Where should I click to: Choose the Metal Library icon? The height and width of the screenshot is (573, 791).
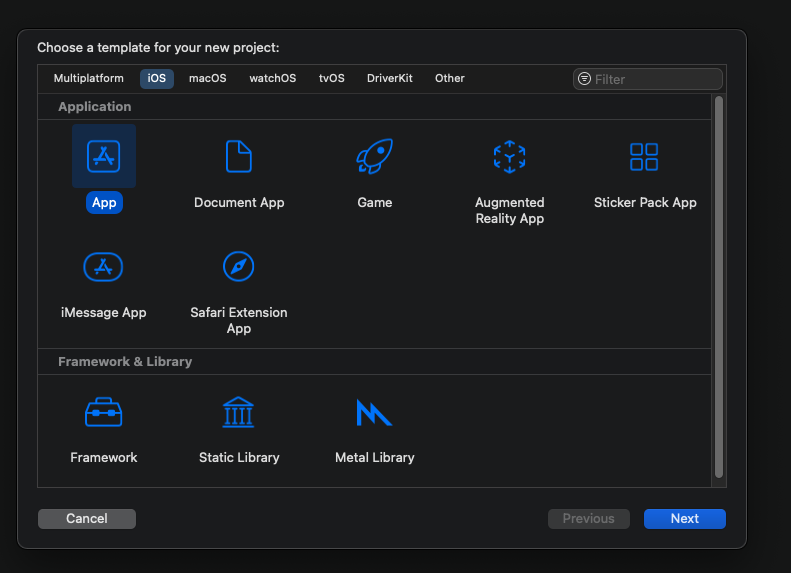click(374, 412)
